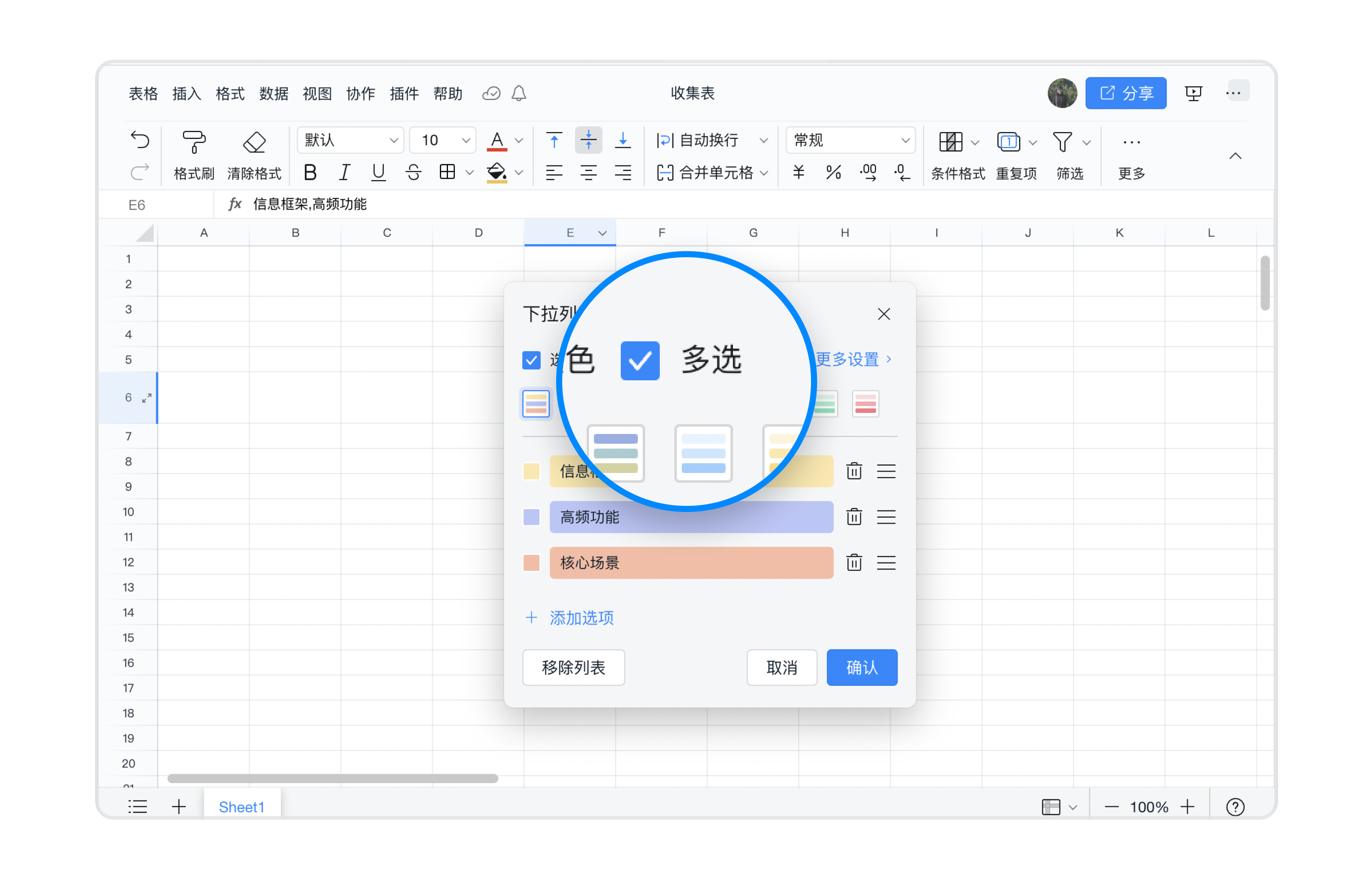Click the font color A icon
1372x885 pixels.
[497, 141]
